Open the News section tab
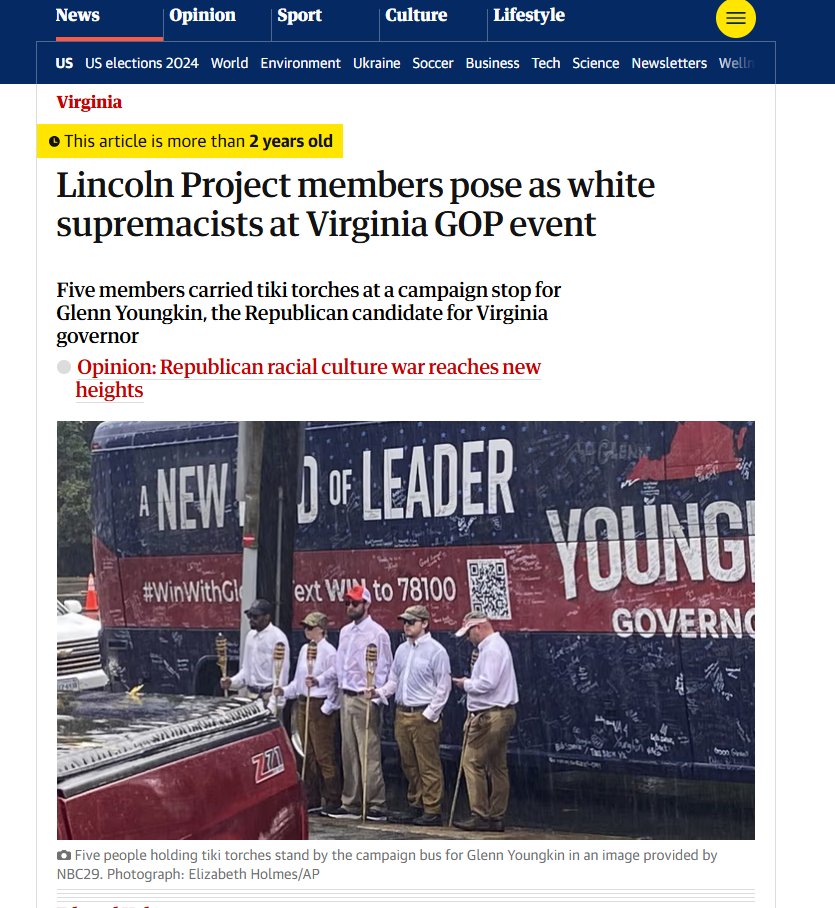835x908 pixels. point(78,15)
